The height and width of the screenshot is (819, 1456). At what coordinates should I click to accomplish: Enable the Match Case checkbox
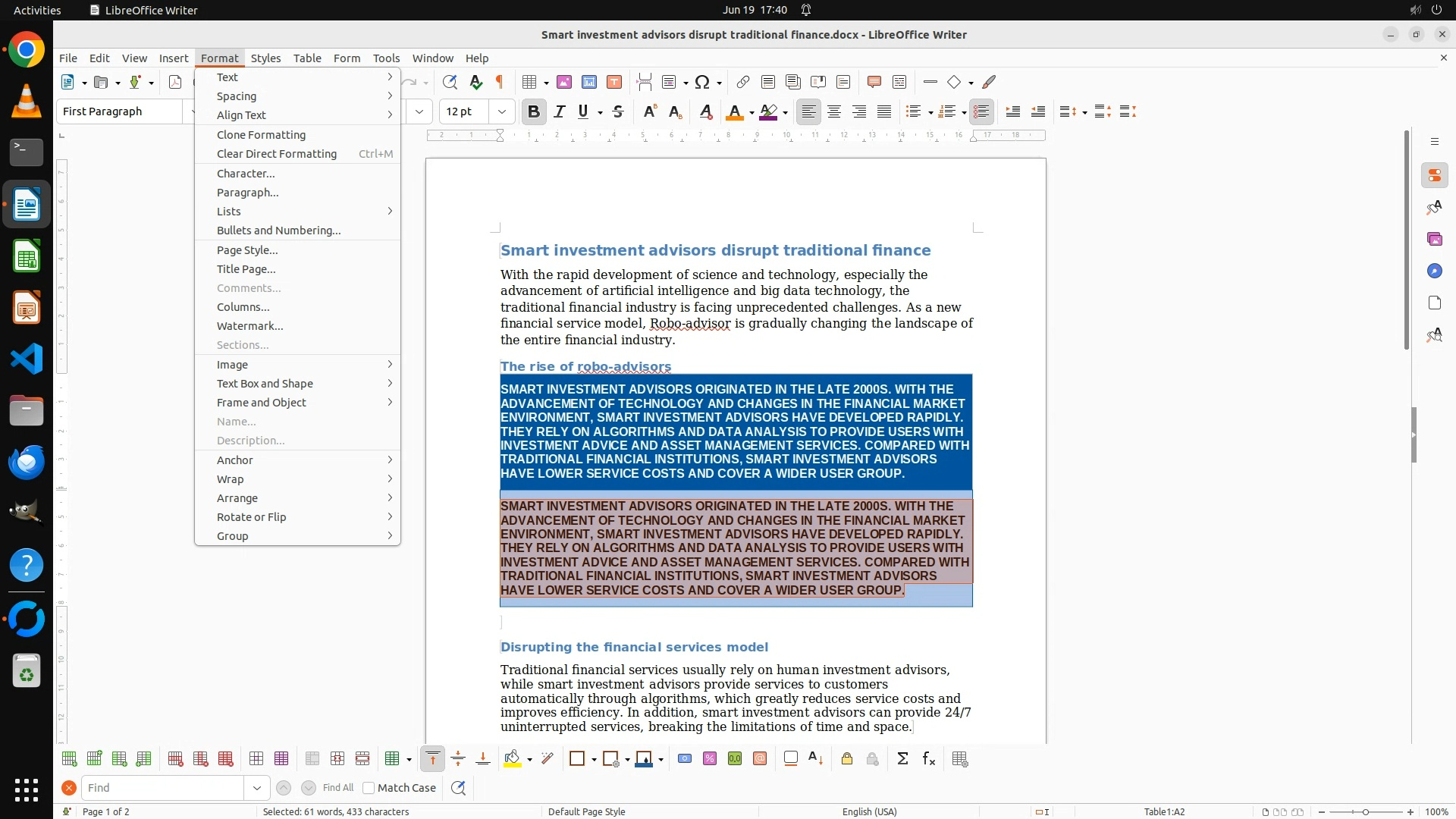coord(369,788)
